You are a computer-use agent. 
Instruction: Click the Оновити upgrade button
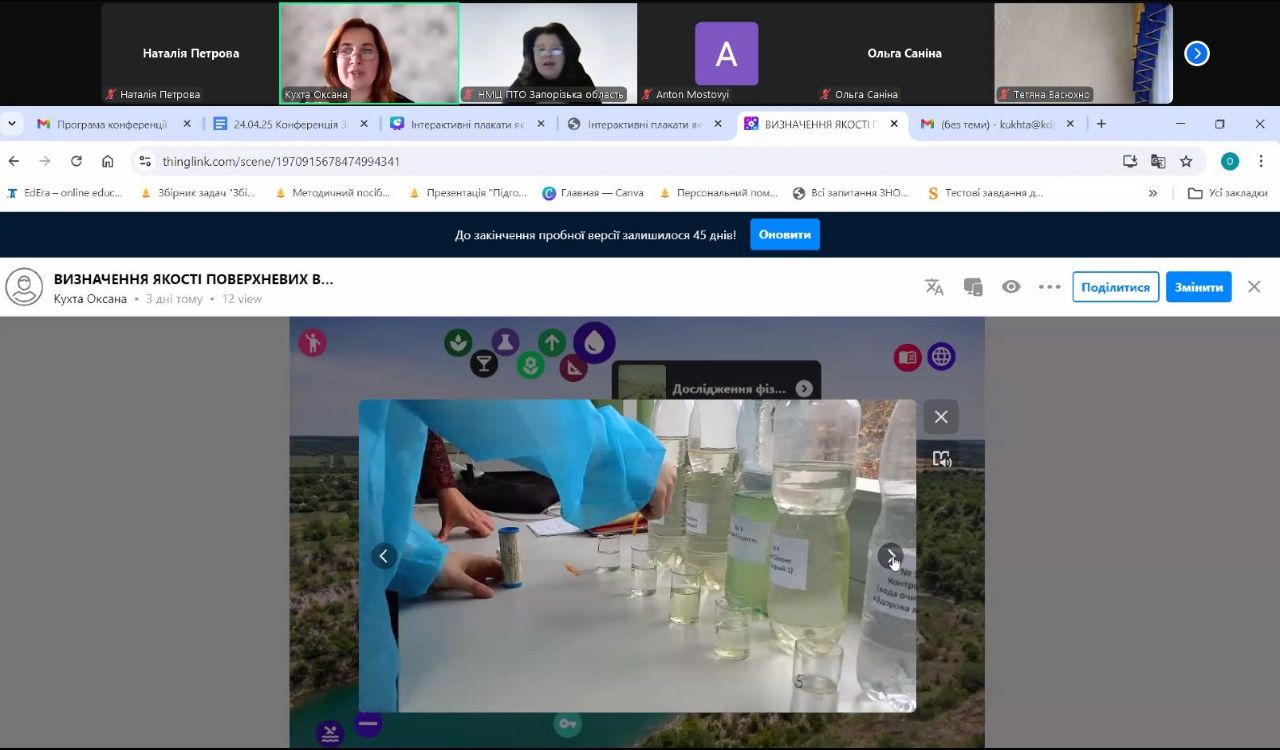tap(785, 235)
